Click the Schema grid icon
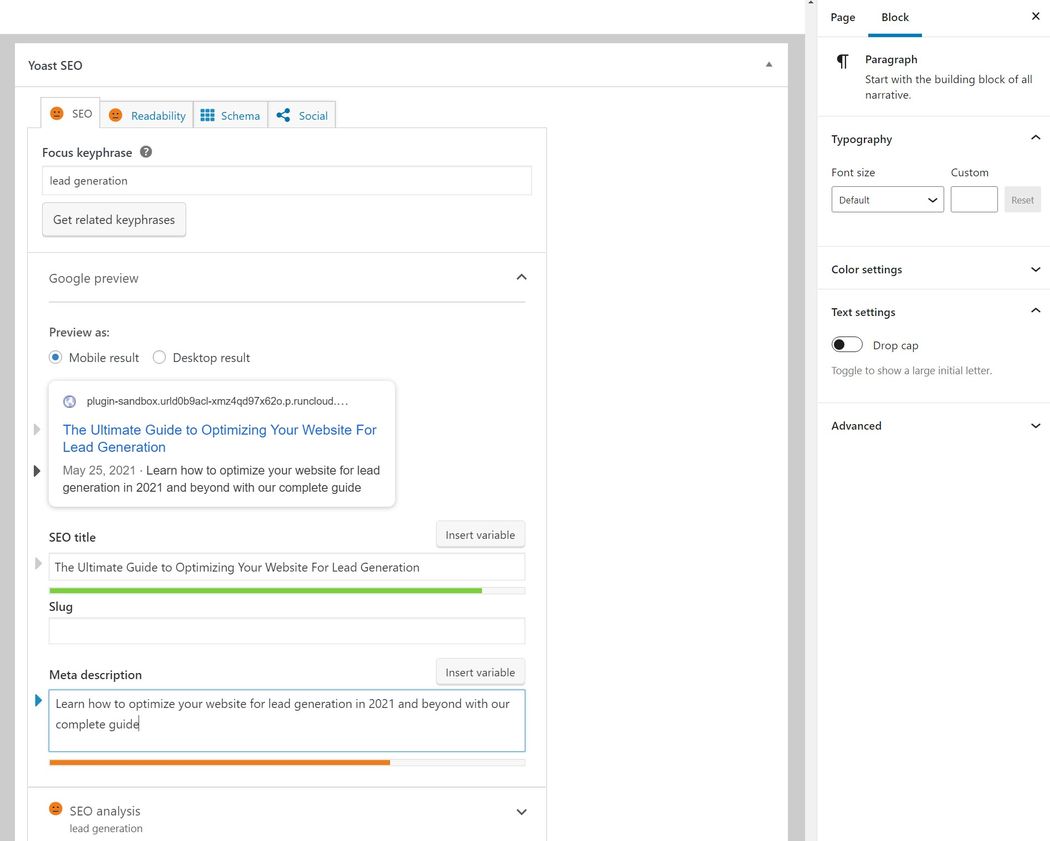 point(208,115)
